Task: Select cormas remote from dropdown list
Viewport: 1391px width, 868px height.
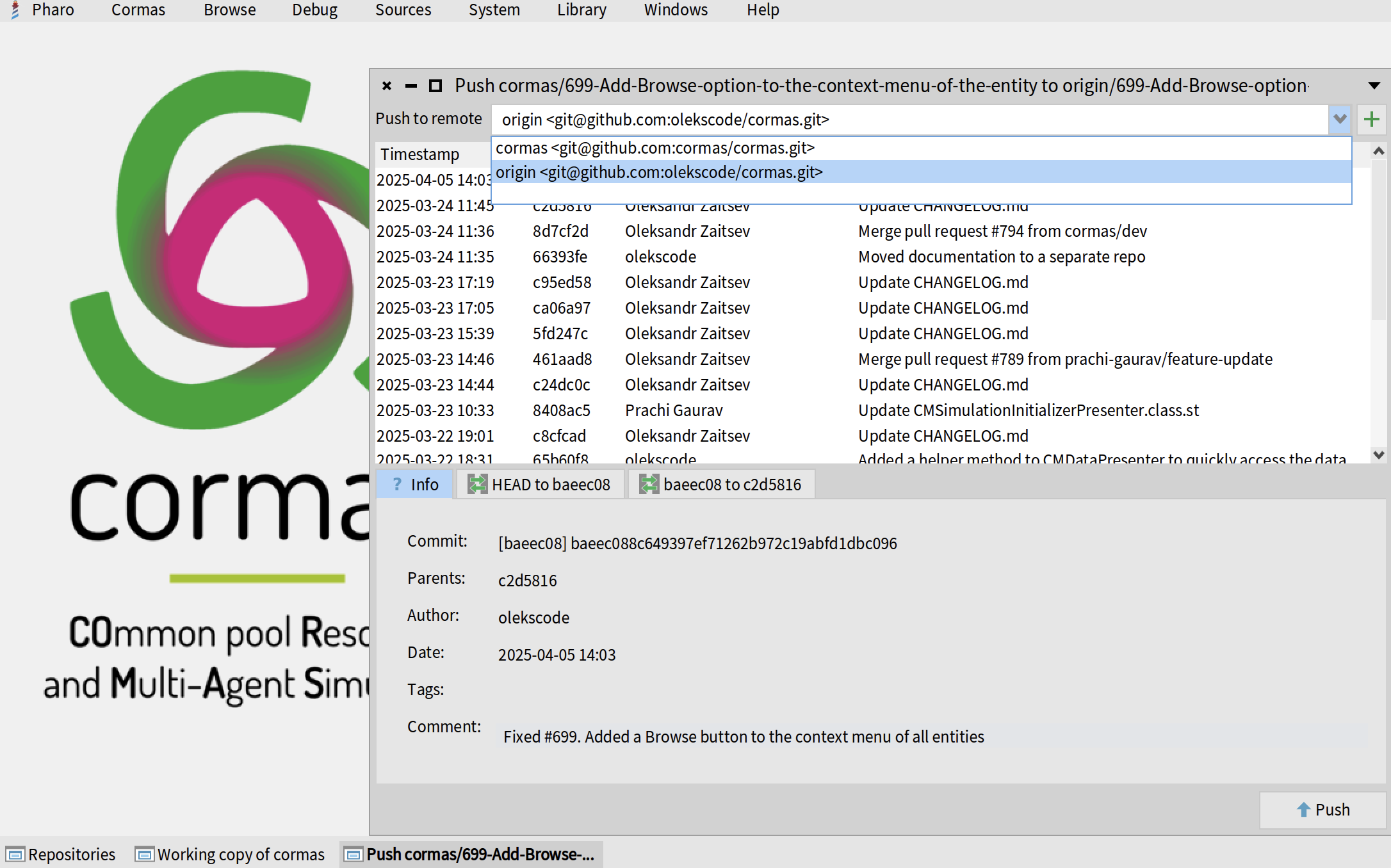Action: pyautogui.click(x=655, y=148)
